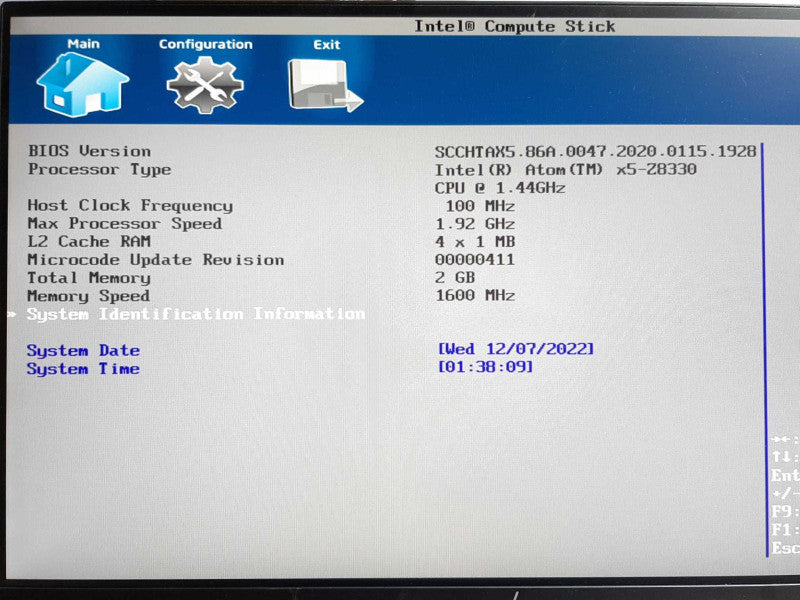
Task: Edit the system date field 12/07/2022
Action: coord(516,349)
